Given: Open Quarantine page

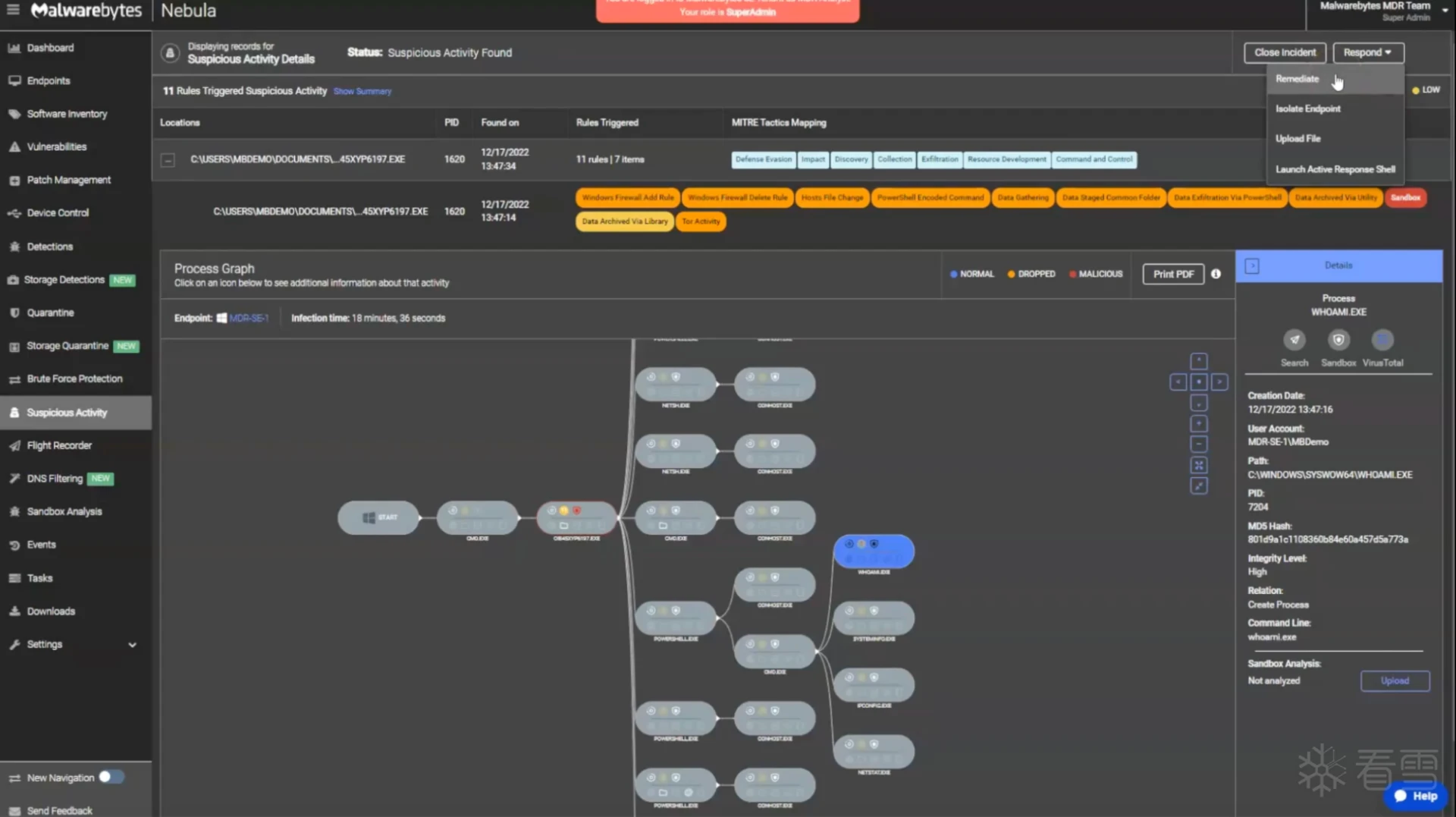Looking at the screenshot, I should (x=50, y=313).
